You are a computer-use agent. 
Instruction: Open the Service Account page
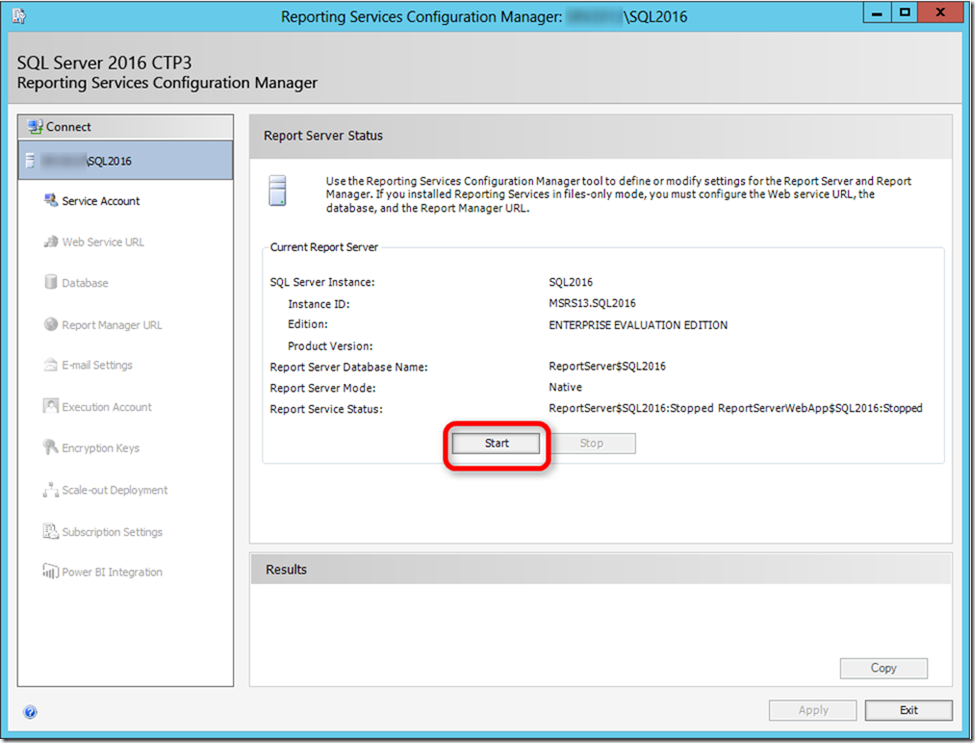pyautogui.click(x=101, y=201)
